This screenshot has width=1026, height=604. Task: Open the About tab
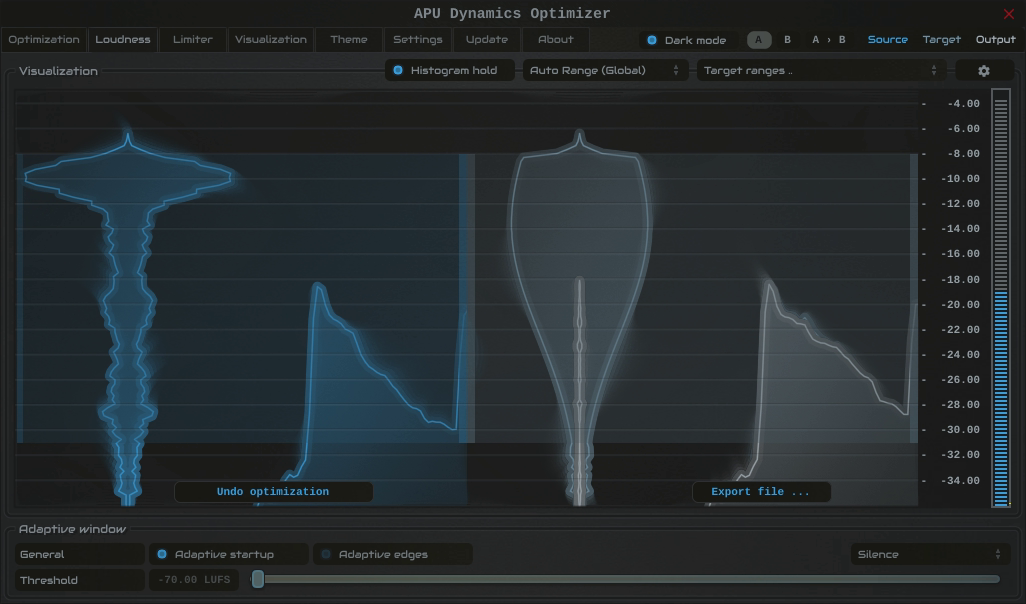click(x=556, y=40)
